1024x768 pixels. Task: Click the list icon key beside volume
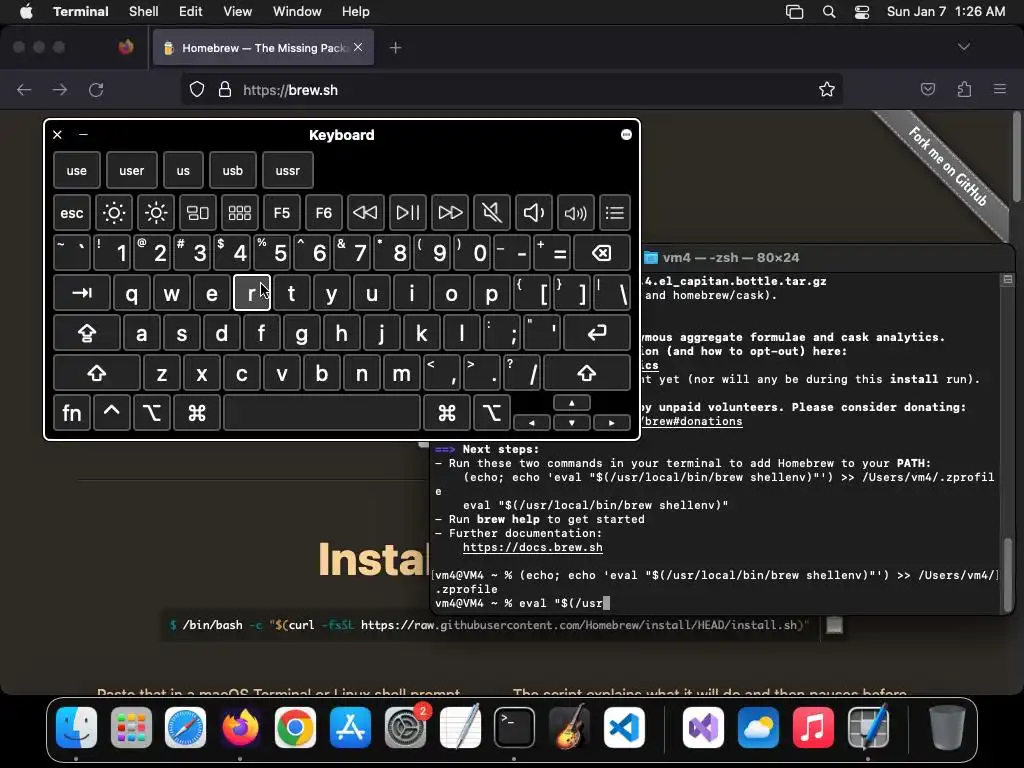click(615, 213)
